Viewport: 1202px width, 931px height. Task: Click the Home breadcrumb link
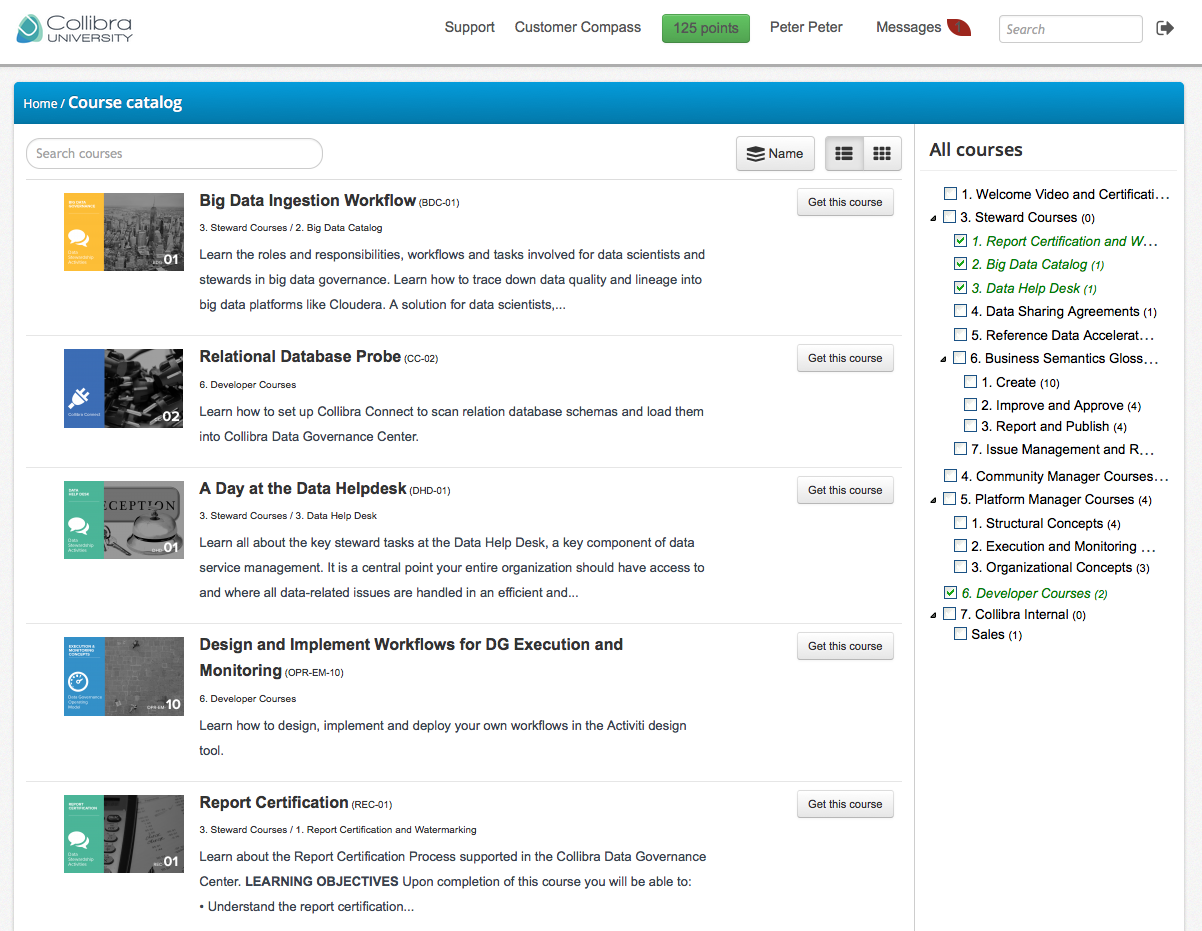(40, 104)
